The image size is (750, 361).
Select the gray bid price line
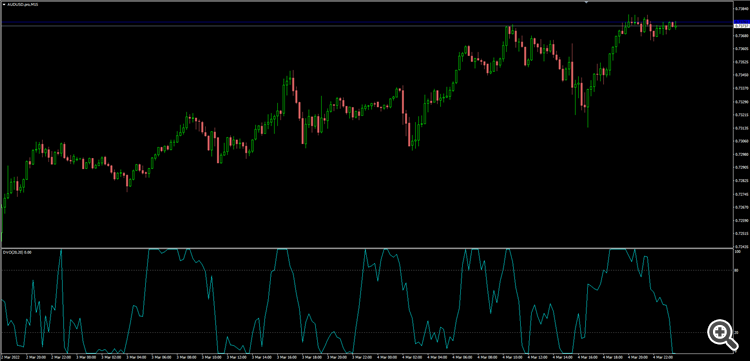pyautogui.click(x=366, y=26)
